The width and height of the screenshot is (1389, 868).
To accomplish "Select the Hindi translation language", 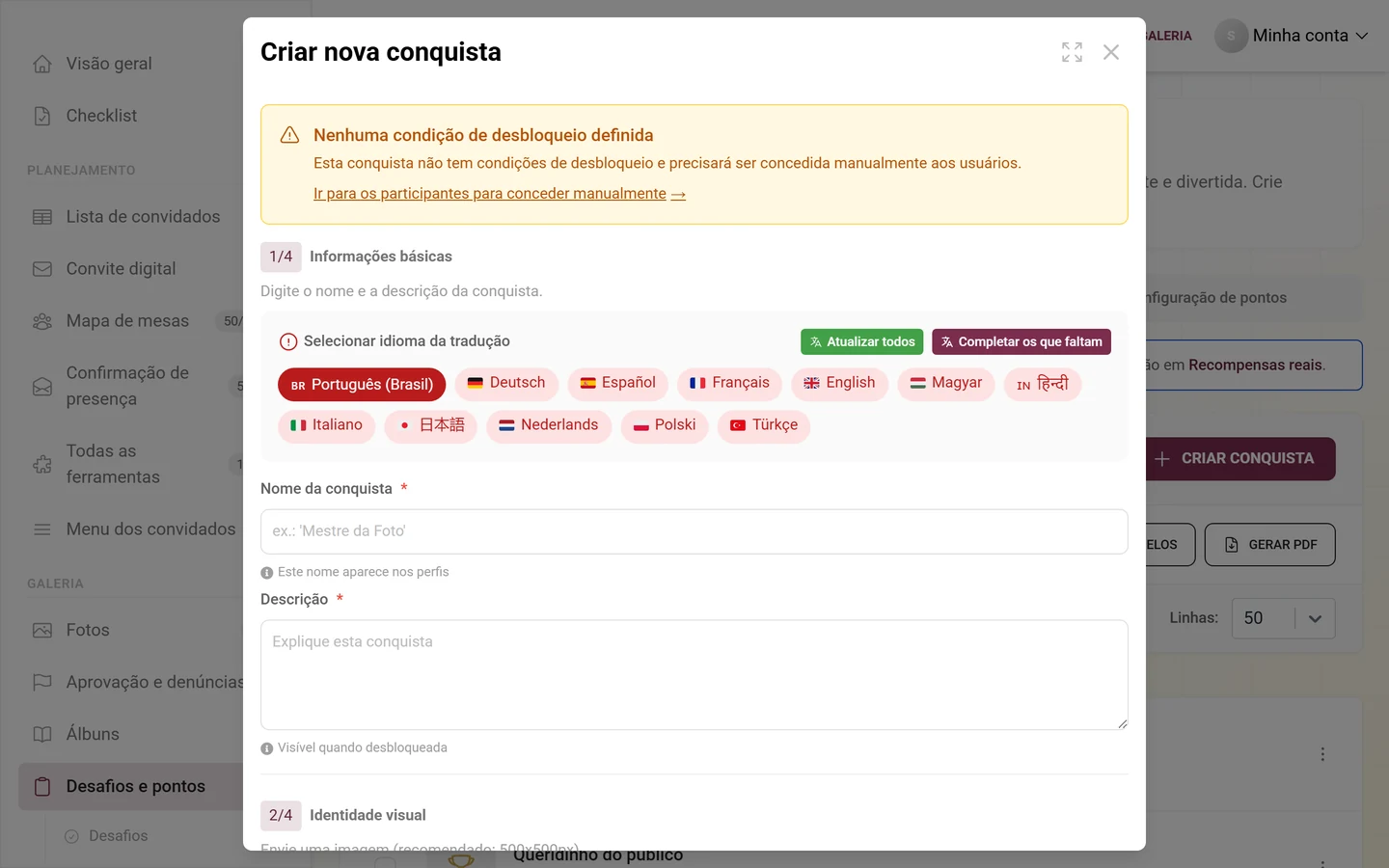I will pyautogui.click(x=1043, y=384).
